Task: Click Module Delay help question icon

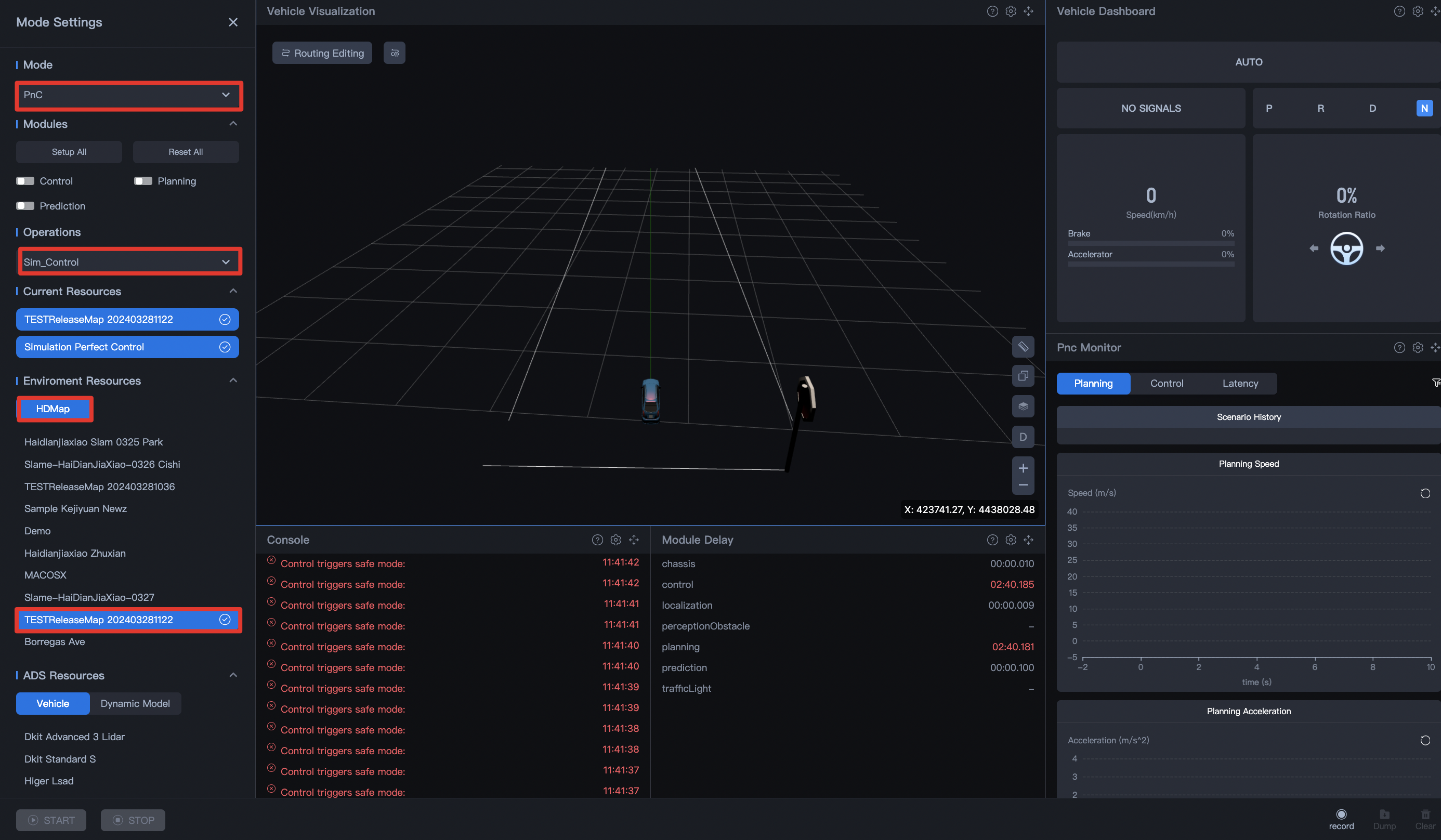Action: tap(992, 540)
